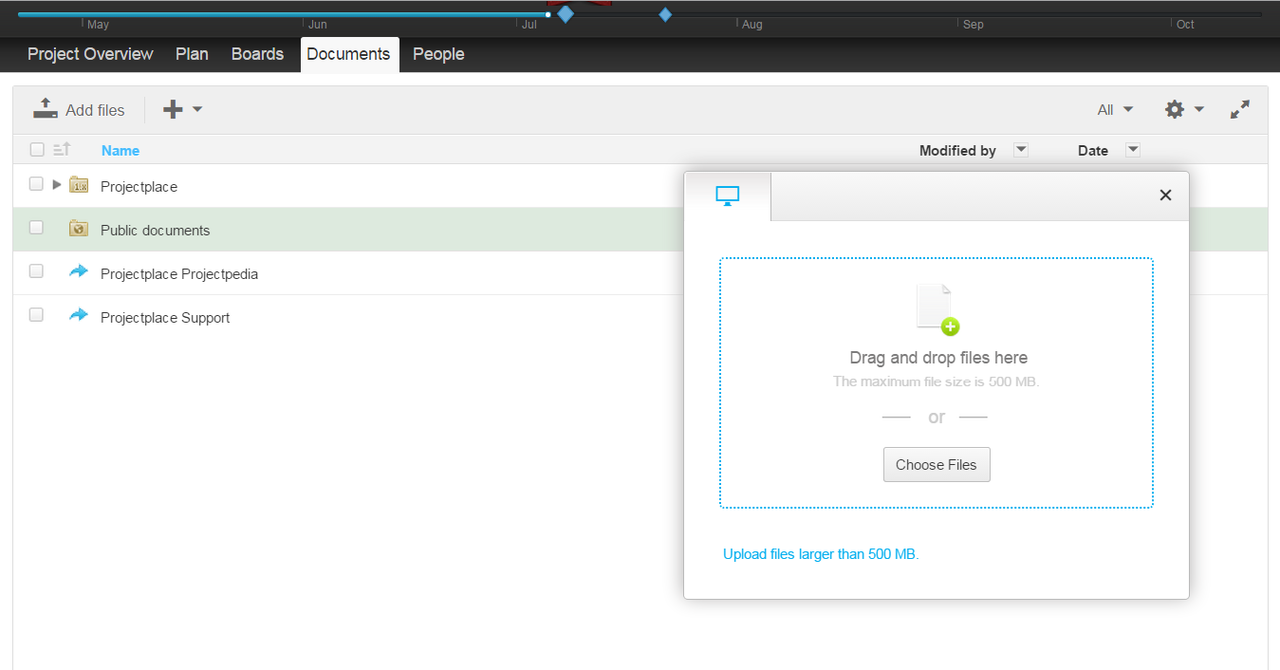This screenshot has width=1280, height=670.
Task: Select the Public documents checkbox
Action: coord(37,228)
